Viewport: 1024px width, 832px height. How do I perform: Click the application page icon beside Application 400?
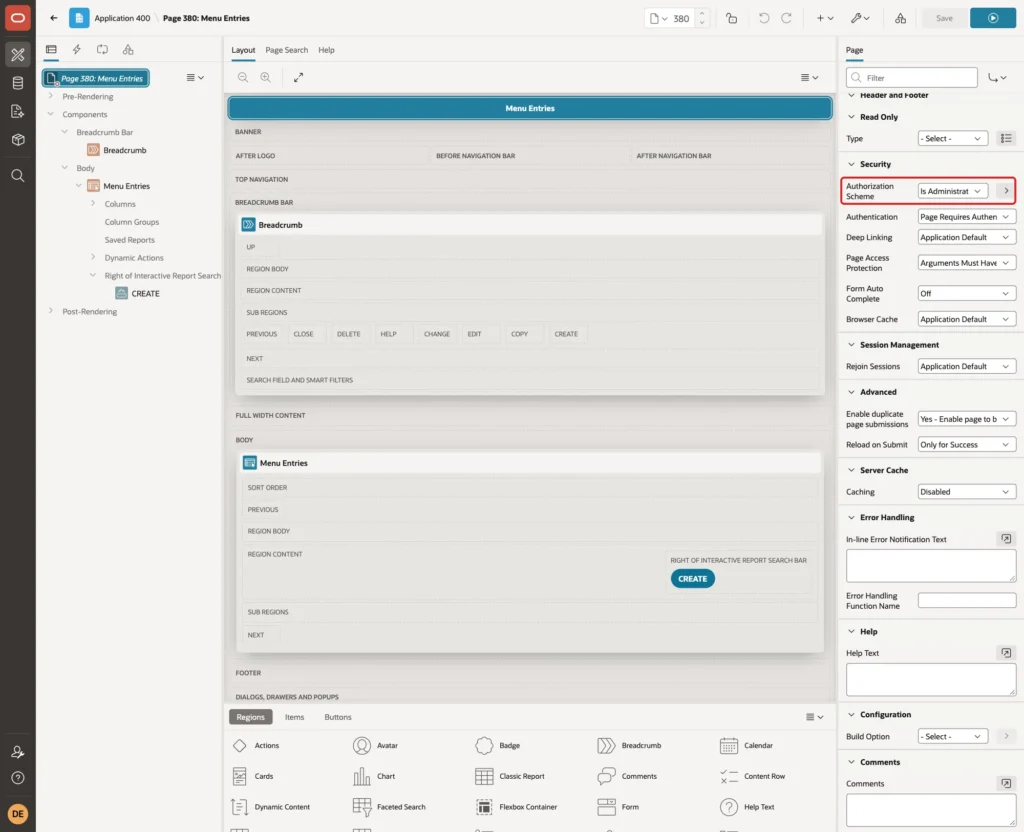tap(79, 18)
